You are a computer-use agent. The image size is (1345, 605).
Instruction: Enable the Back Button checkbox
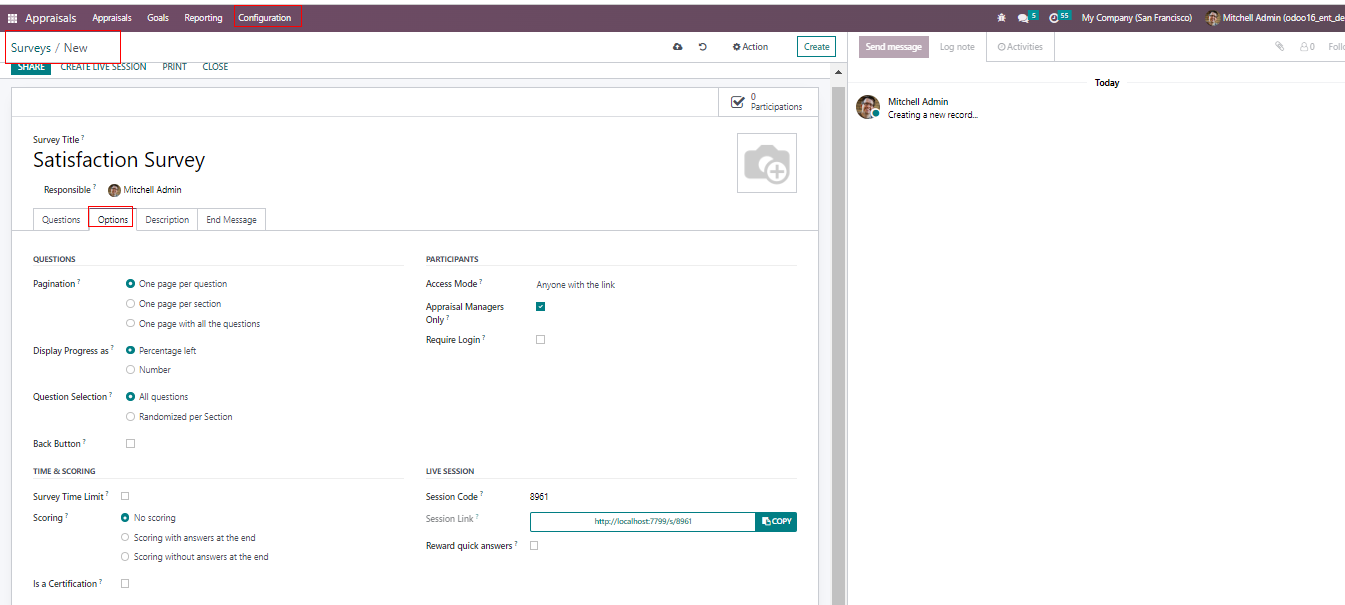tap(130, 443)
